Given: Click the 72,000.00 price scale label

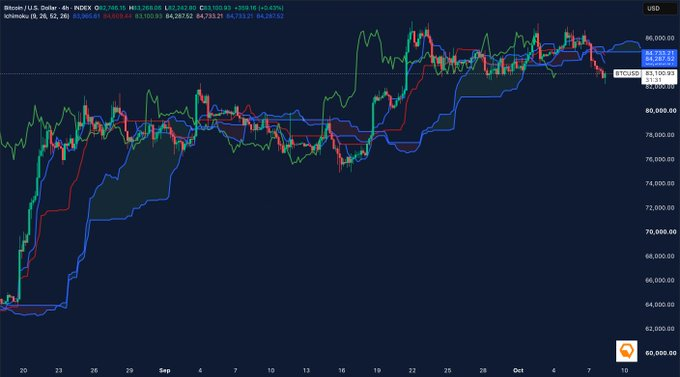Looking at the screenshot, I should pos(660,208).
